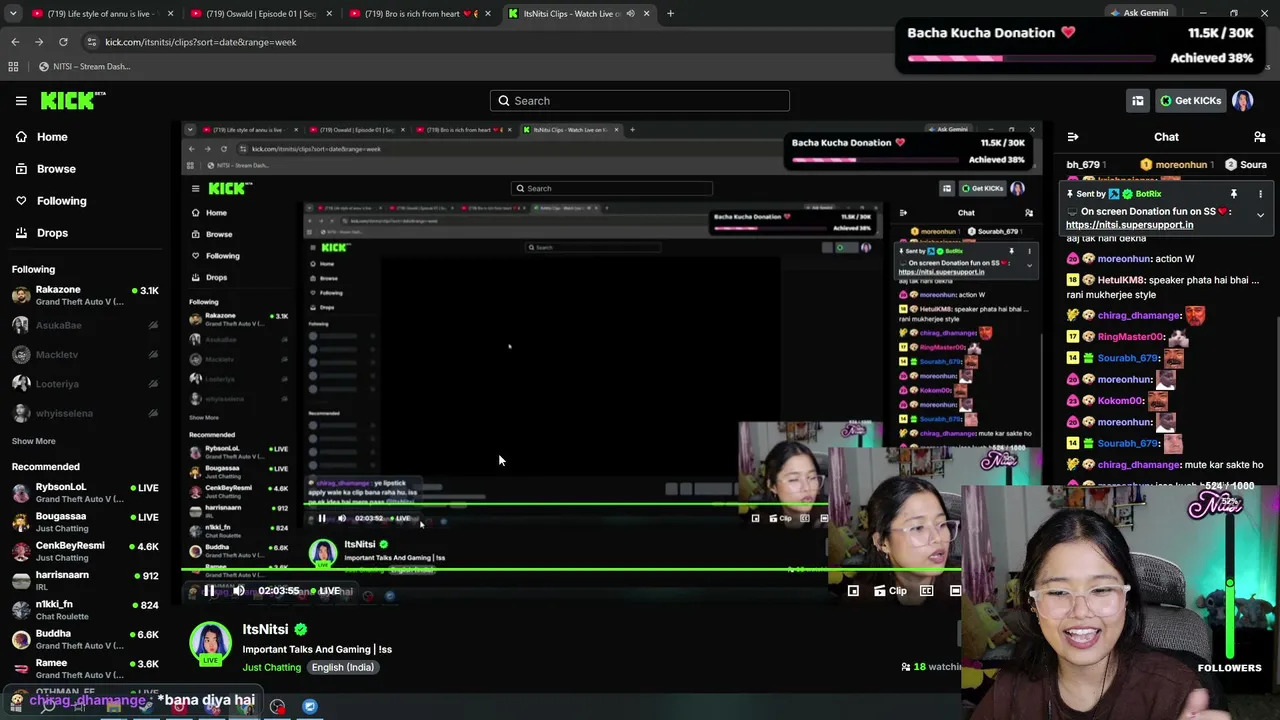The width and height of the screenshot is (1280, 720).
Task: Focus the Kick search field
Action: click(x=640, y=101)
